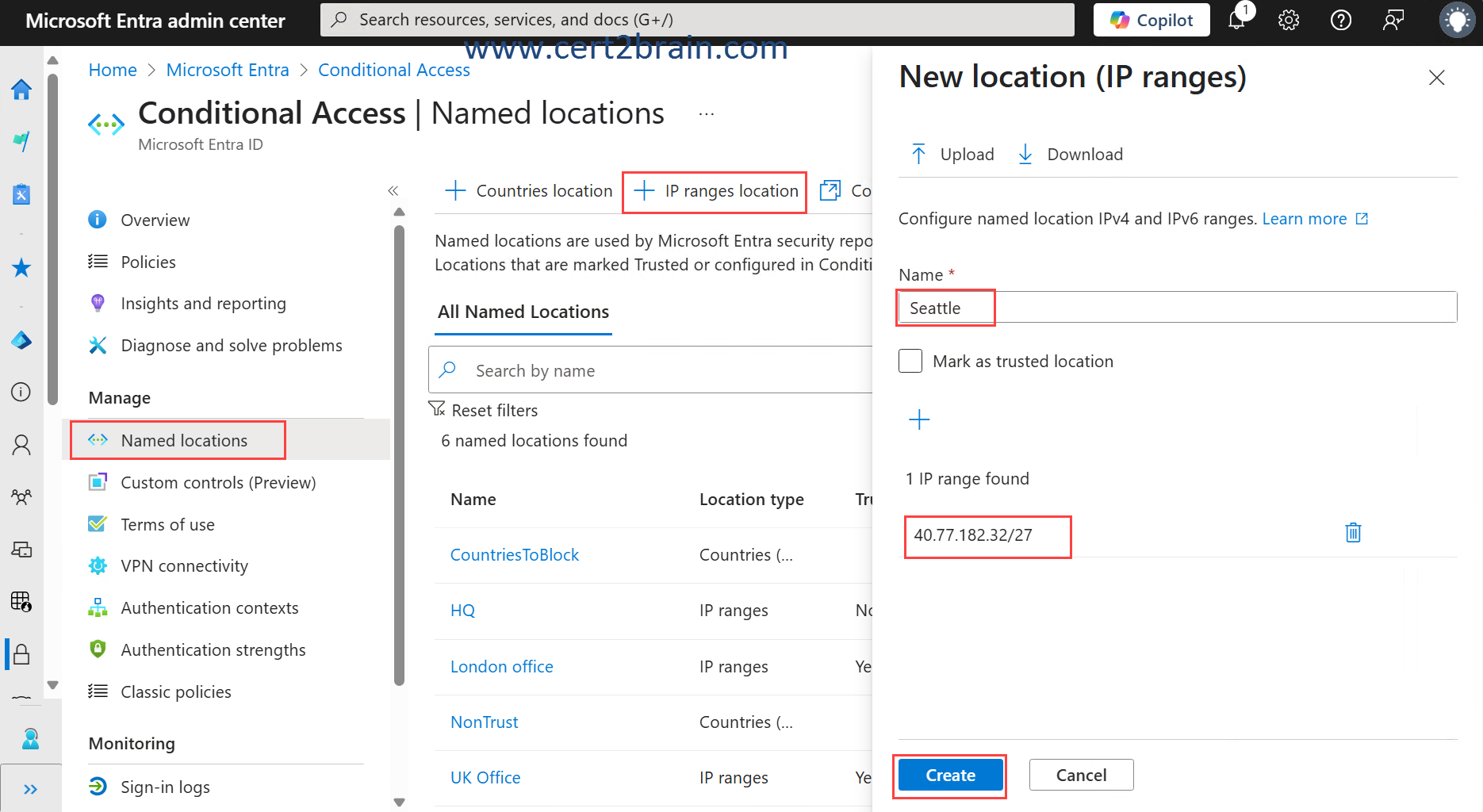
Task: Select the All Named Locations tab
Action: pyautogui.click(x=523, y=312)
